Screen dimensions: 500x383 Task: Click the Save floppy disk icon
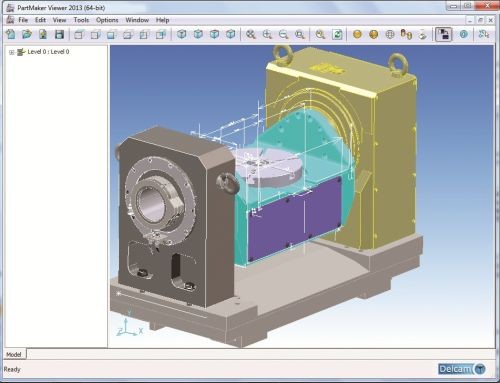point(59,34)
